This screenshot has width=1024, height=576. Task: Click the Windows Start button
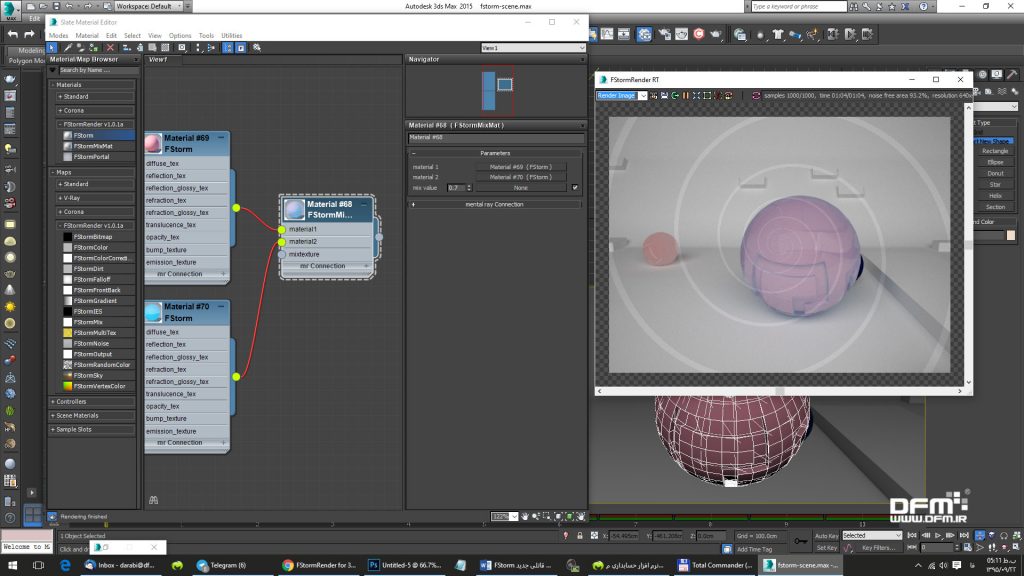coord(12,565)
